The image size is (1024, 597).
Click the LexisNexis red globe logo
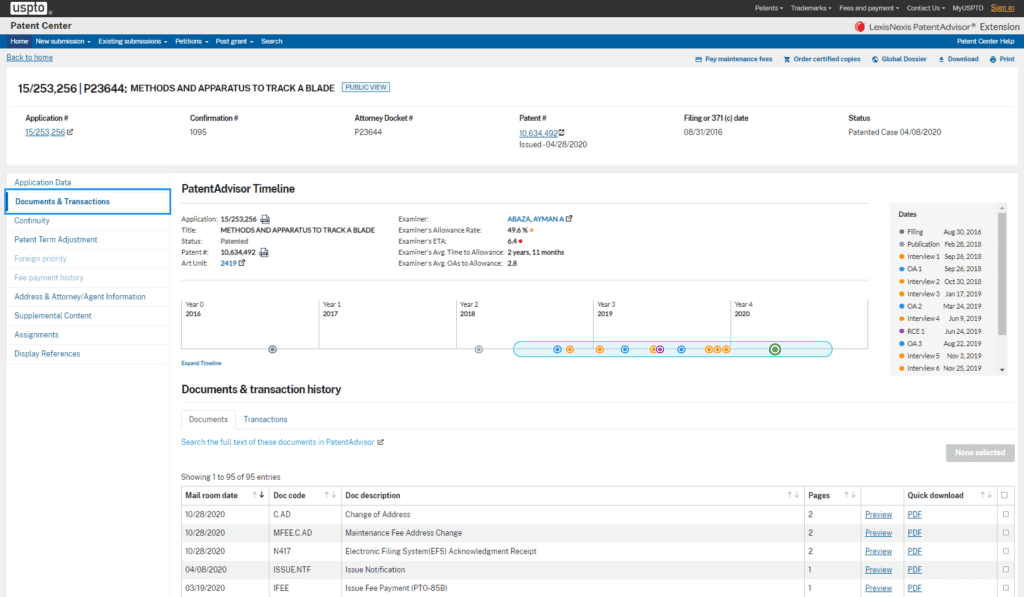[859, 27]
